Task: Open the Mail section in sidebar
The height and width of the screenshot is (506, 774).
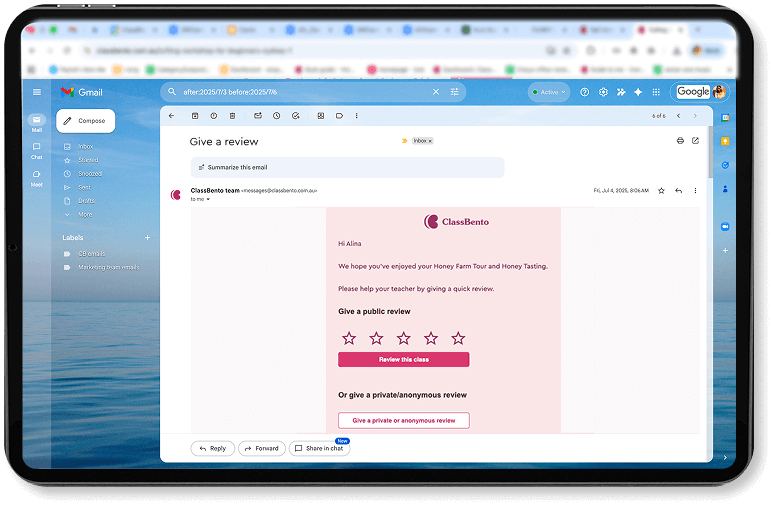Action: point(37,123)
